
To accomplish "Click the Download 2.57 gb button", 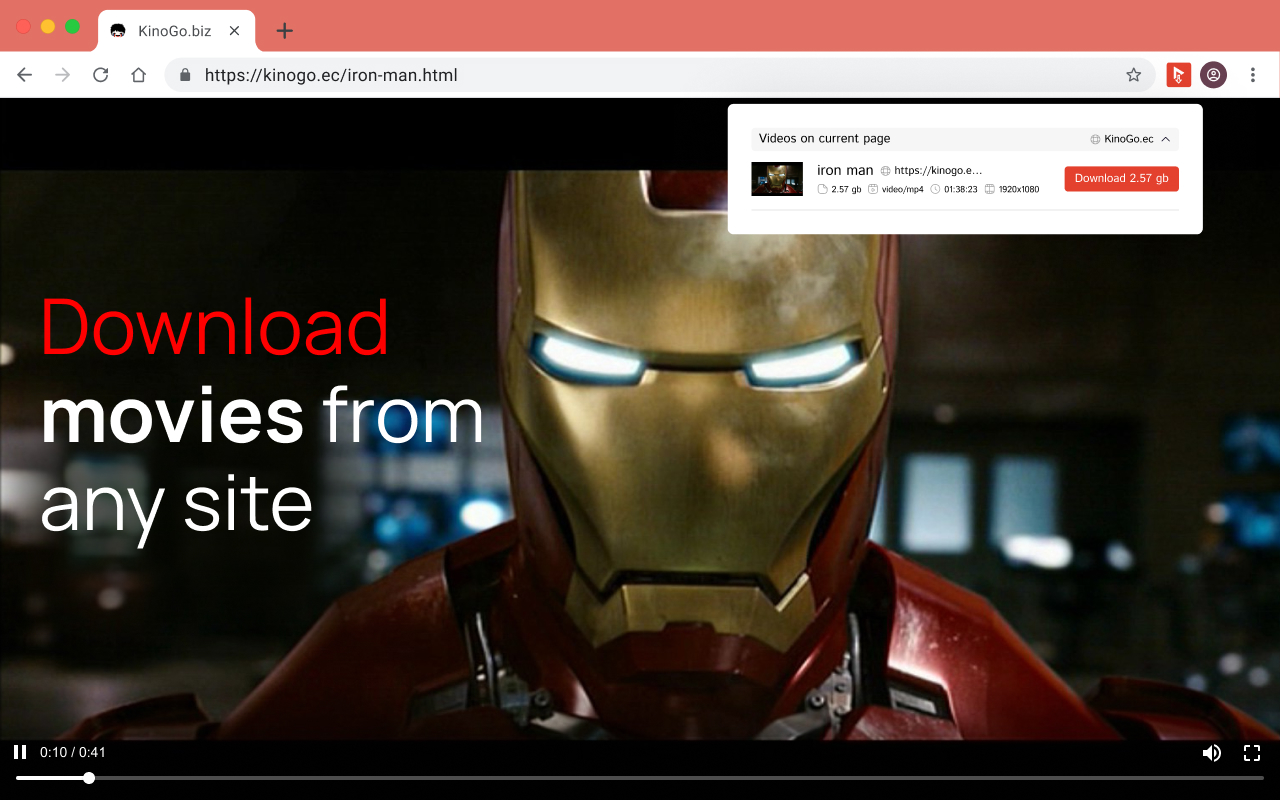I will pyautogui.click(x=1121, y=179).
